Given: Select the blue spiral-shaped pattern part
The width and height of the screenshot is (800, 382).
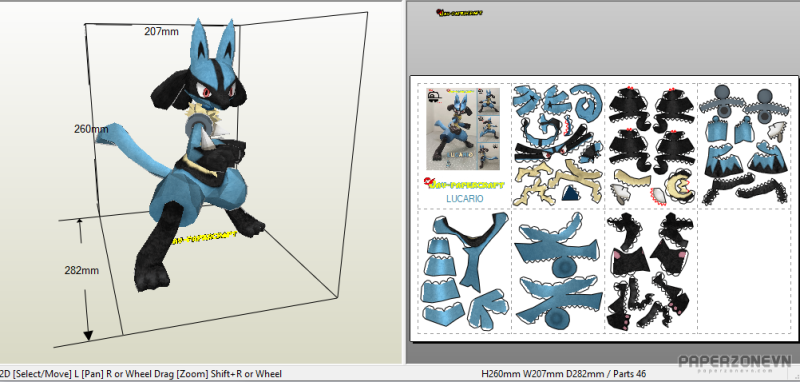Looking at the screenshot, I should click(586, 104).
